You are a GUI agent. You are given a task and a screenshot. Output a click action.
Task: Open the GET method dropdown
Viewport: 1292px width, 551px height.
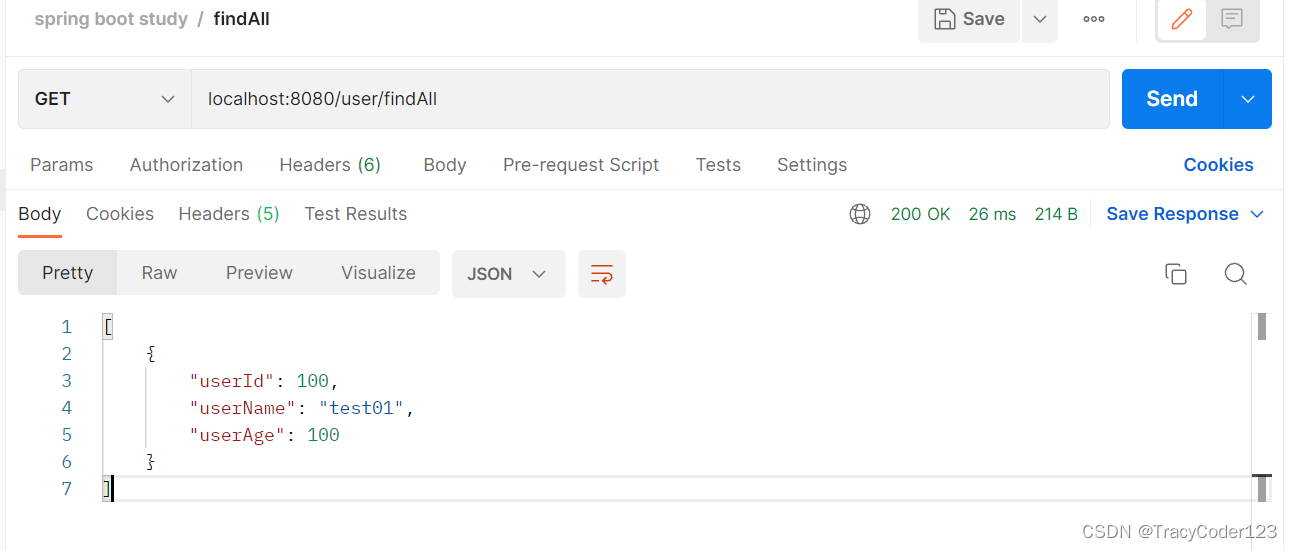105,99
